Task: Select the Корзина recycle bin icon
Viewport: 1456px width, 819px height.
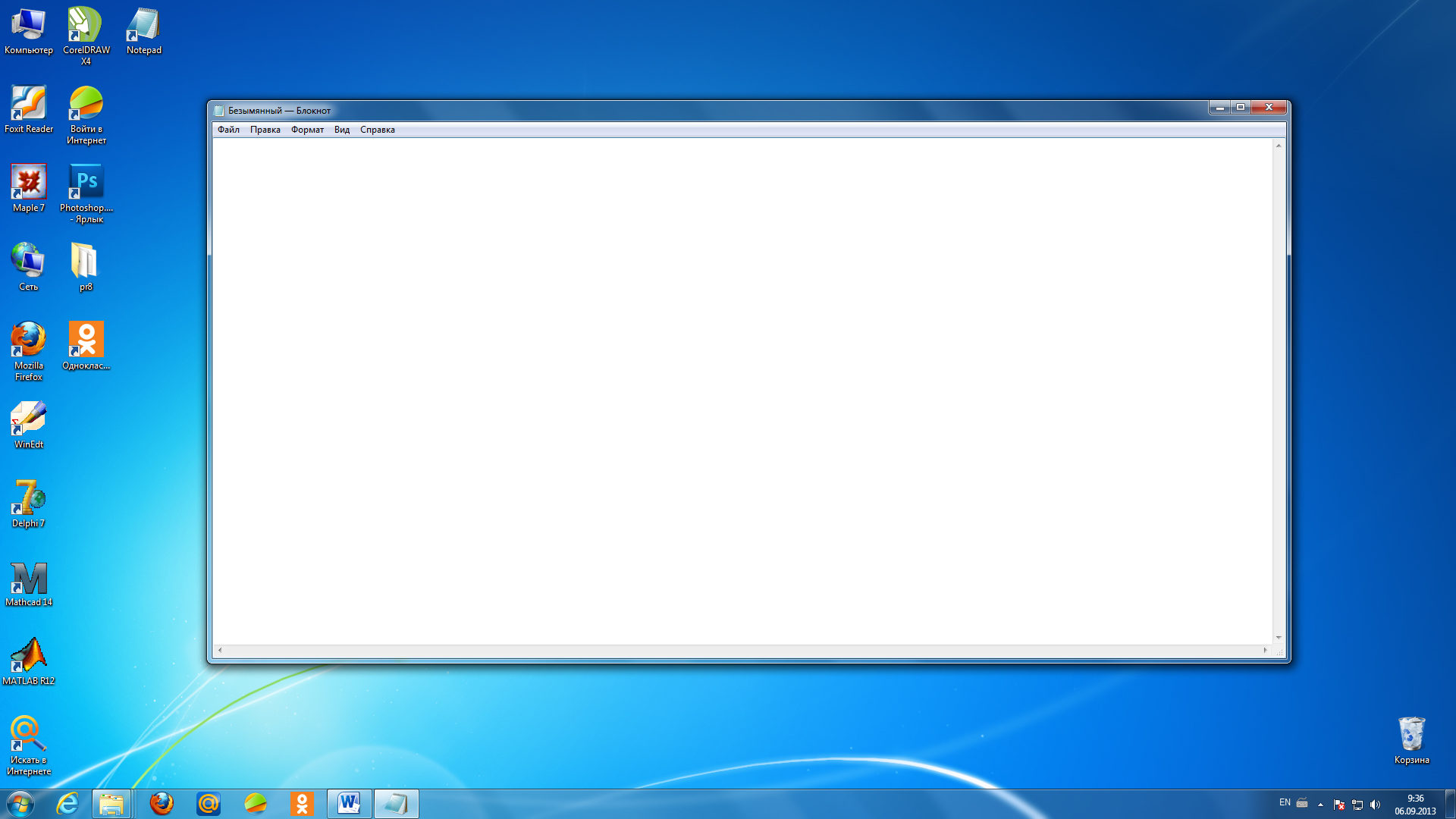Action: tap(1411, 741)
